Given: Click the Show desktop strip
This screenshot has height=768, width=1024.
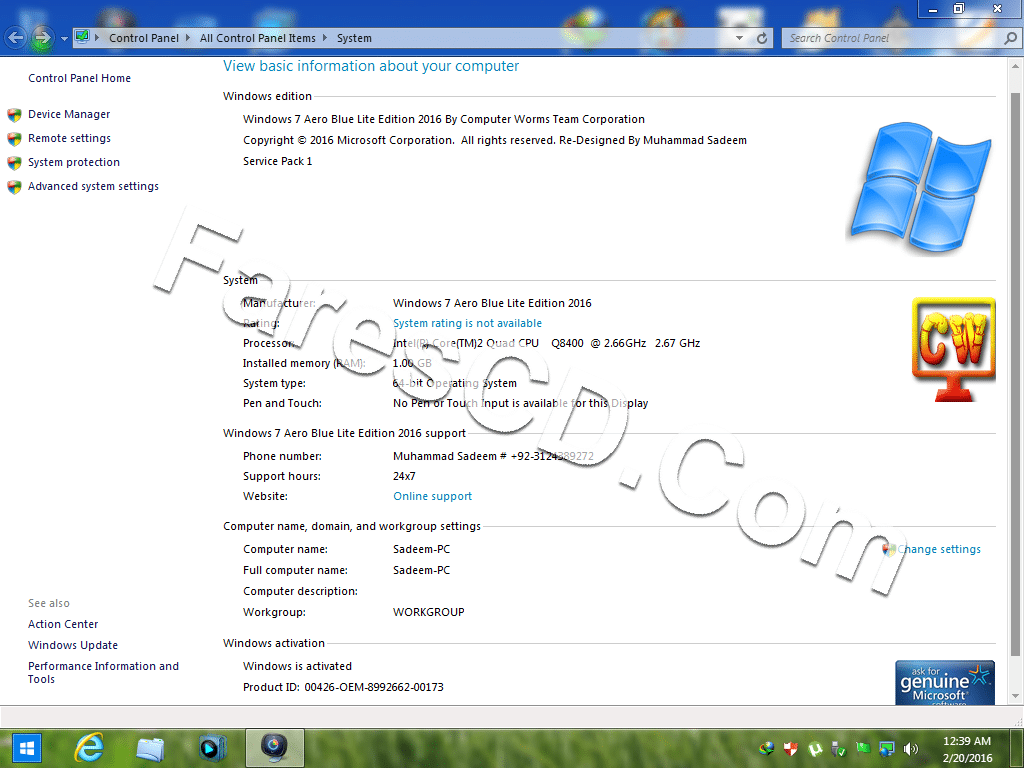Looking at the screenshot, I should tap(1019, 748).
